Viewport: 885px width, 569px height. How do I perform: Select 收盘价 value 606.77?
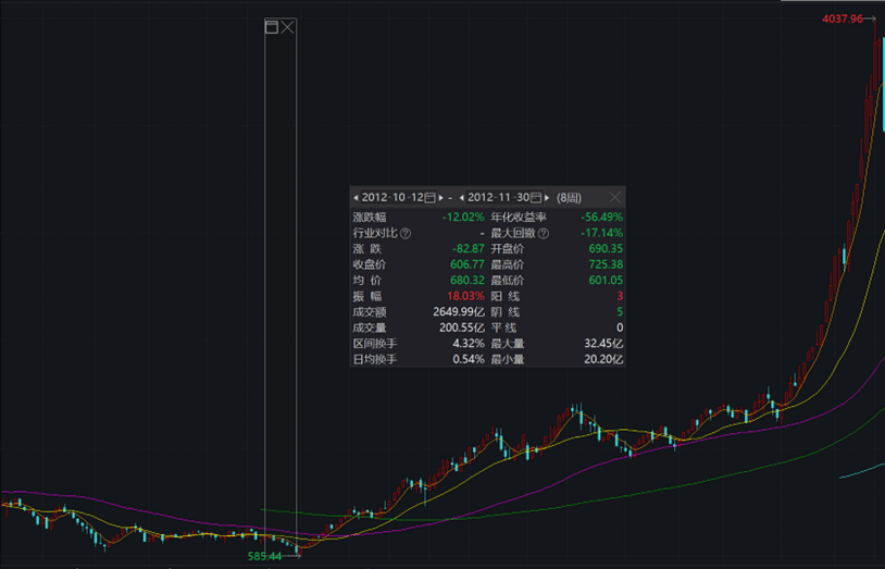(467, 265)
